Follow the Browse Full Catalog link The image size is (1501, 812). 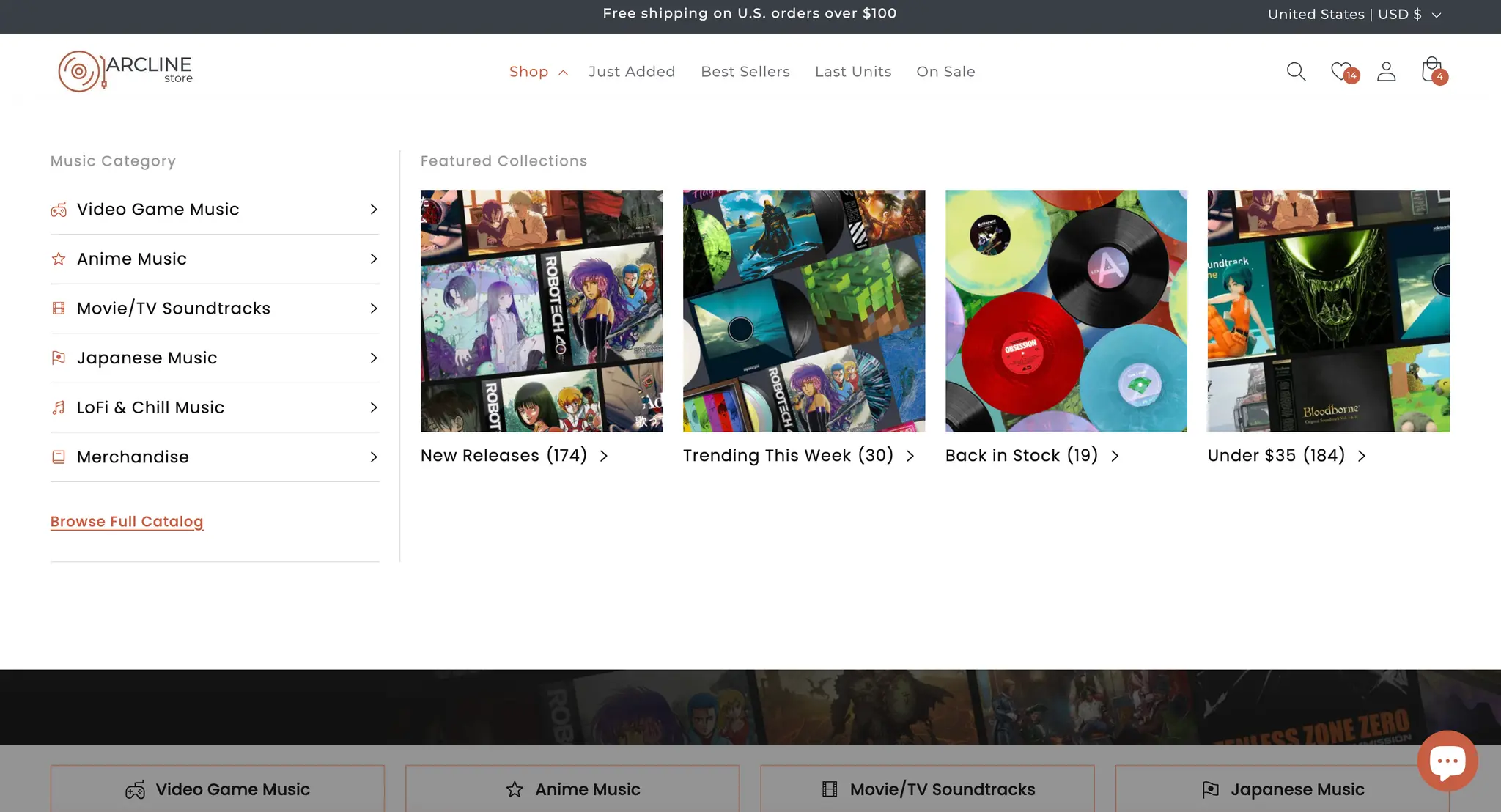tap(127, 522)
